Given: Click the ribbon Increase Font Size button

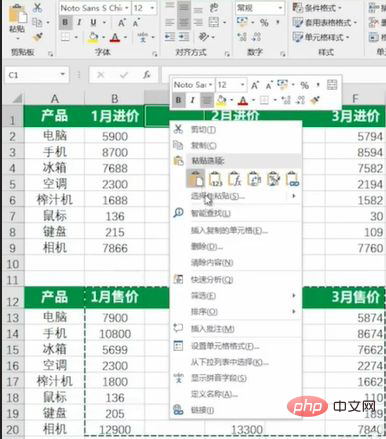Looking at the screenshot, I should 122,23.
